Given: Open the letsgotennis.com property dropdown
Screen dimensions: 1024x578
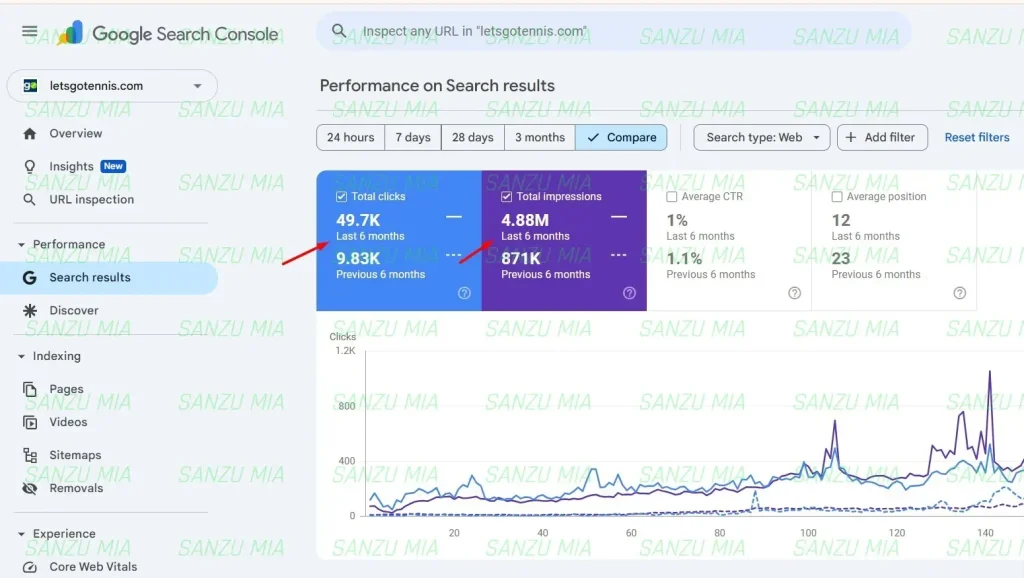Looking at the screenshot, I should 112,86.
